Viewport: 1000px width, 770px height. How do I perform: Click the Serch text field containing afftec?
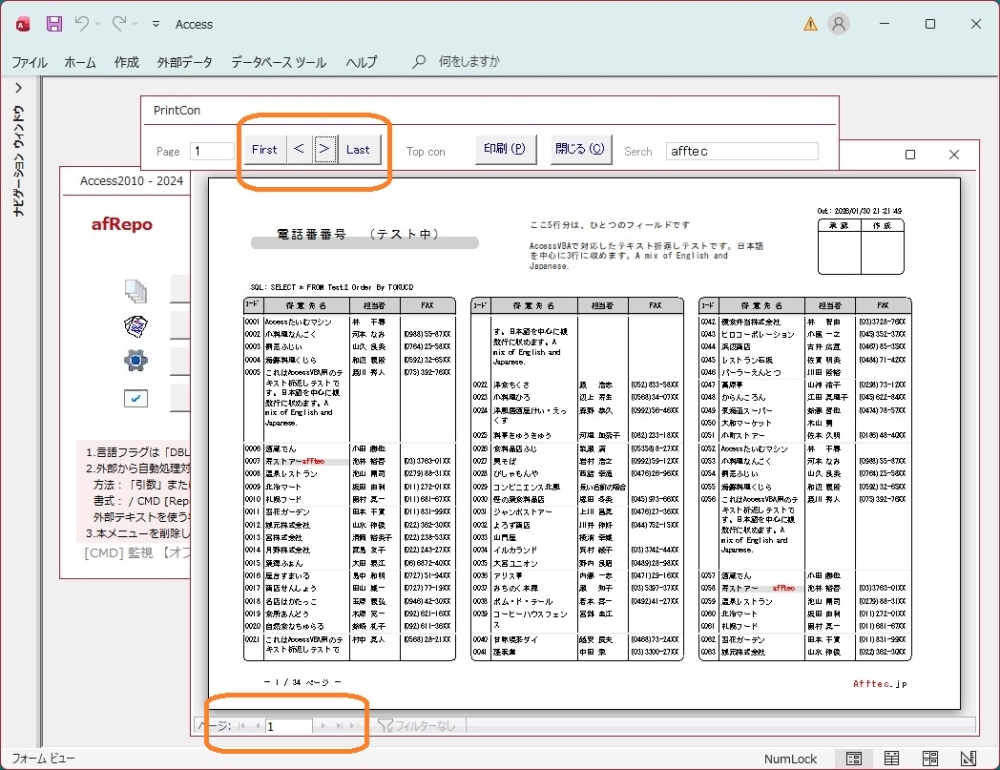[741, 151]
